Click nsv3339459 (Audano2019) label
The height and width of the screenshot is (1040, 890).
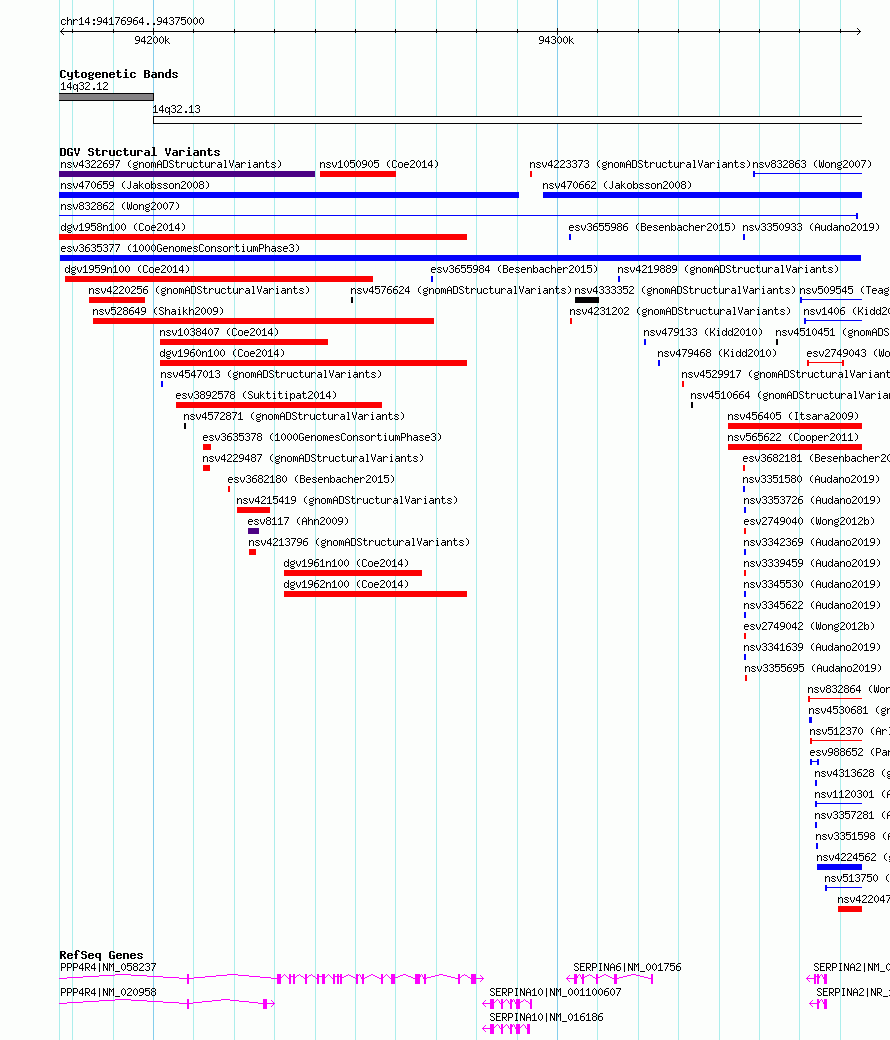click(812, 564)
